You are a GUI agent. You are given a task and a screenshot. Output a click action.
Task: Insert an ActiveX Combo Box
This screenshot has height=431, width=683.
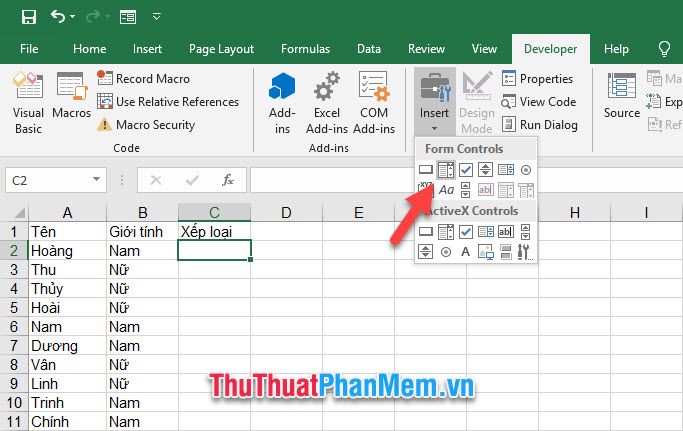pos(446,231)
